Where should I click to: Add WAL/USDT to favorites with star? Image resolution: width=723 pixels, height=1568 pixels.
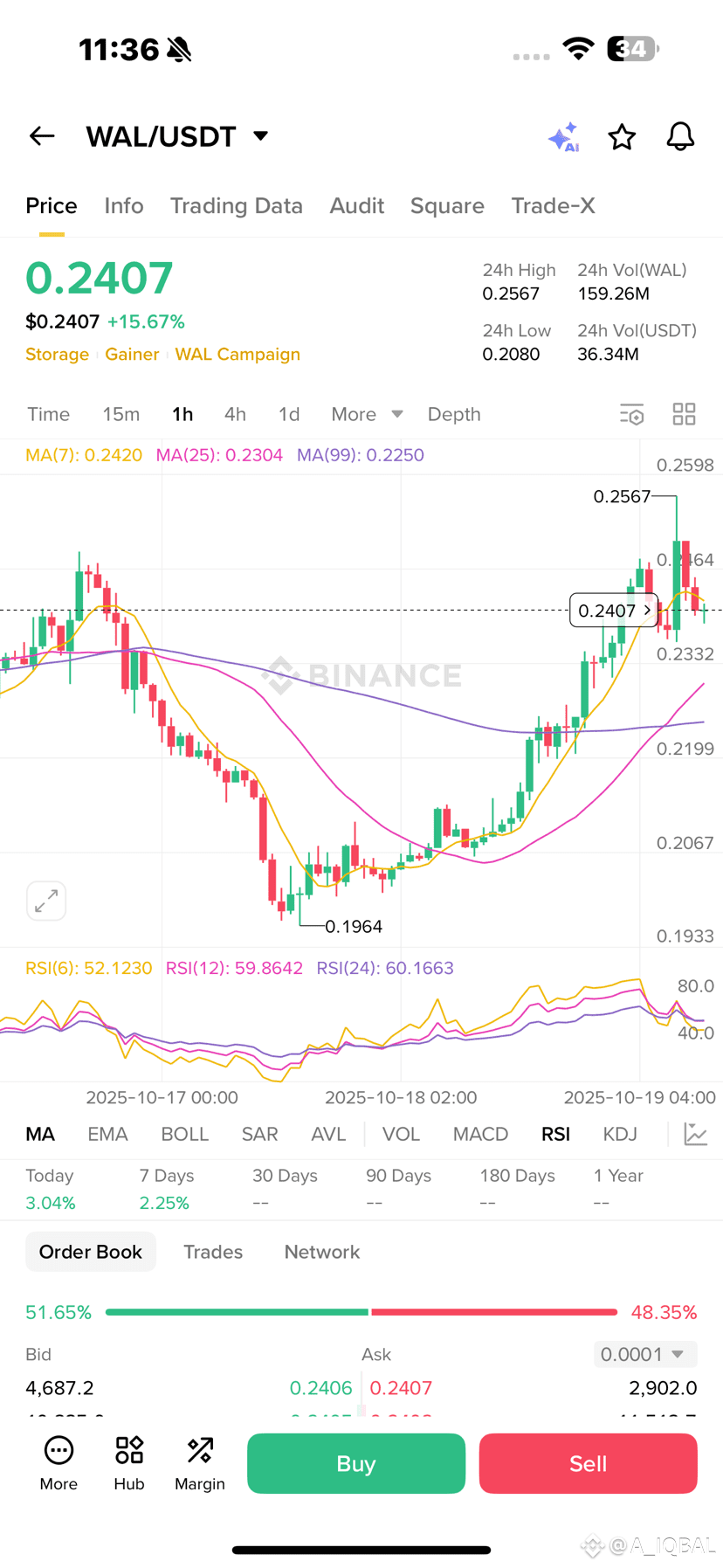(622, 136)
